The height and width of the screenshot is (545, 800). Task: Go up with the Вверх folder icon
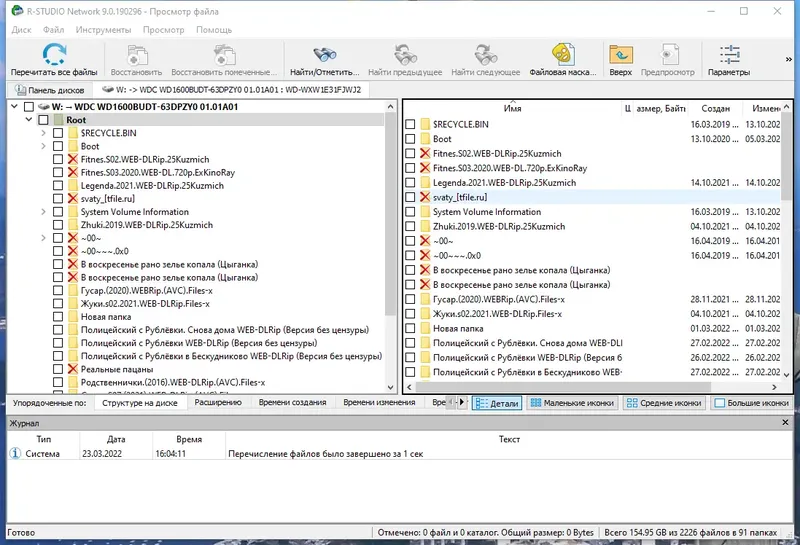click(x=620, y=55)
